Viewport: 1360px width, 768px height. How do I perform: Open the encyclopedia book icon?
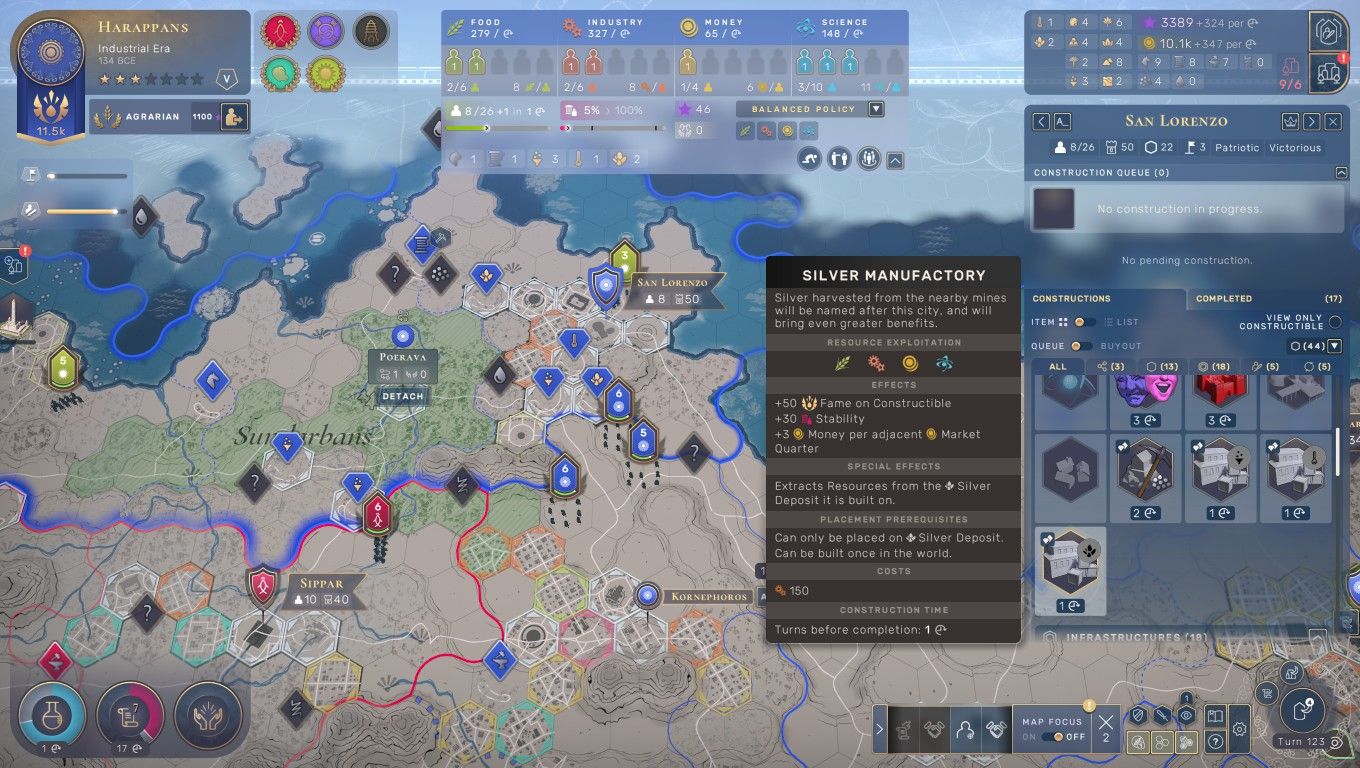point(1214,716)
